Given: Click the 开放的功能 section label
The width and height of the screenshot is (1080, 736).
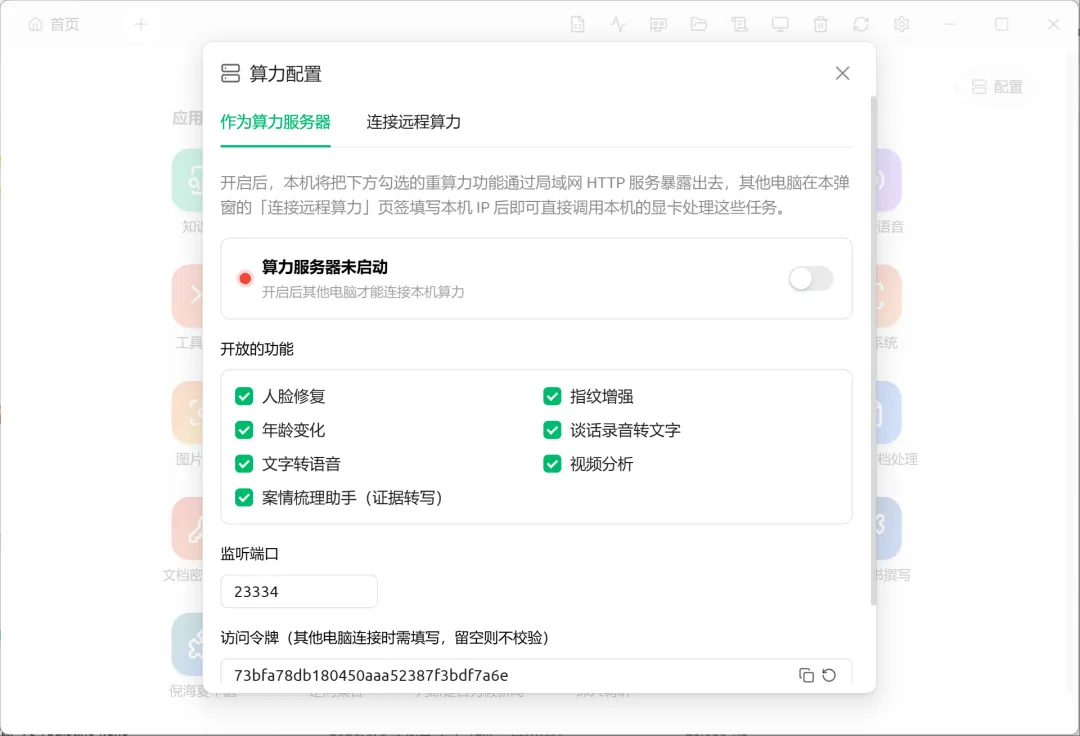Looking at the screenshot, I should pos(257,349).
